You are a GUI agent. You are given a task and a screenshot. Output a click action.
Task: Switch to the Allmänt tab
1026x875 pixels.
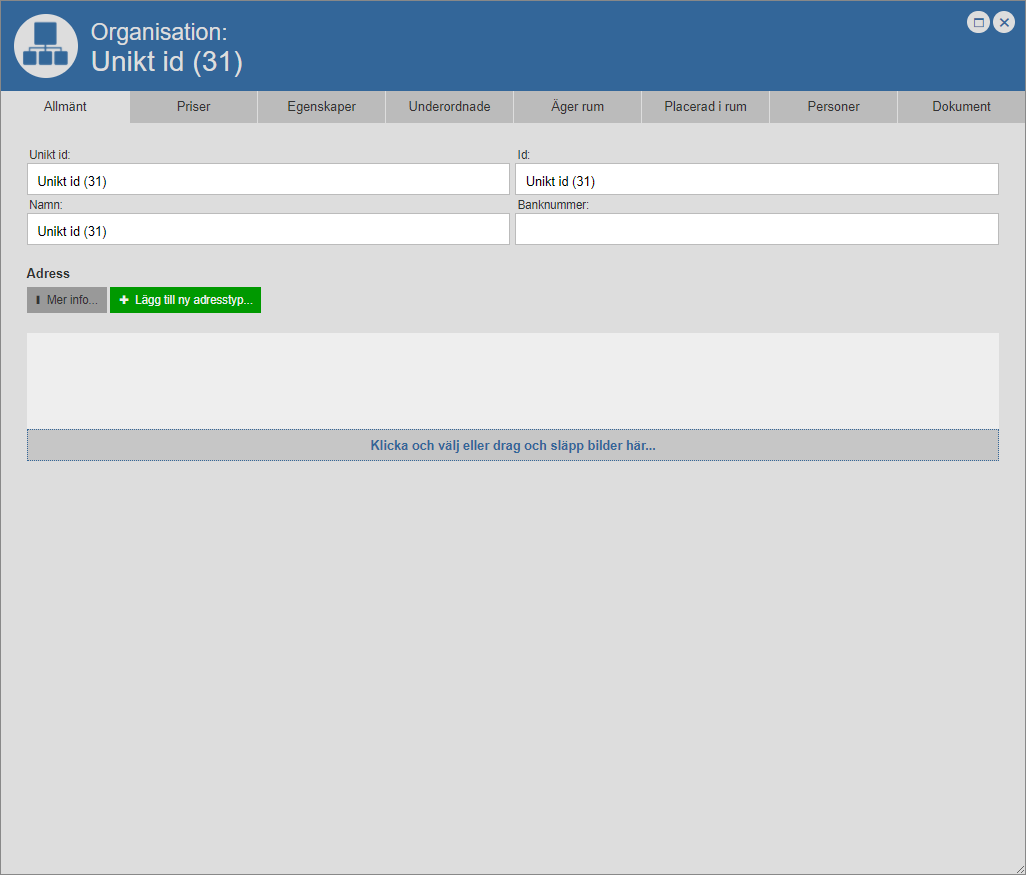tap(66, 107)
